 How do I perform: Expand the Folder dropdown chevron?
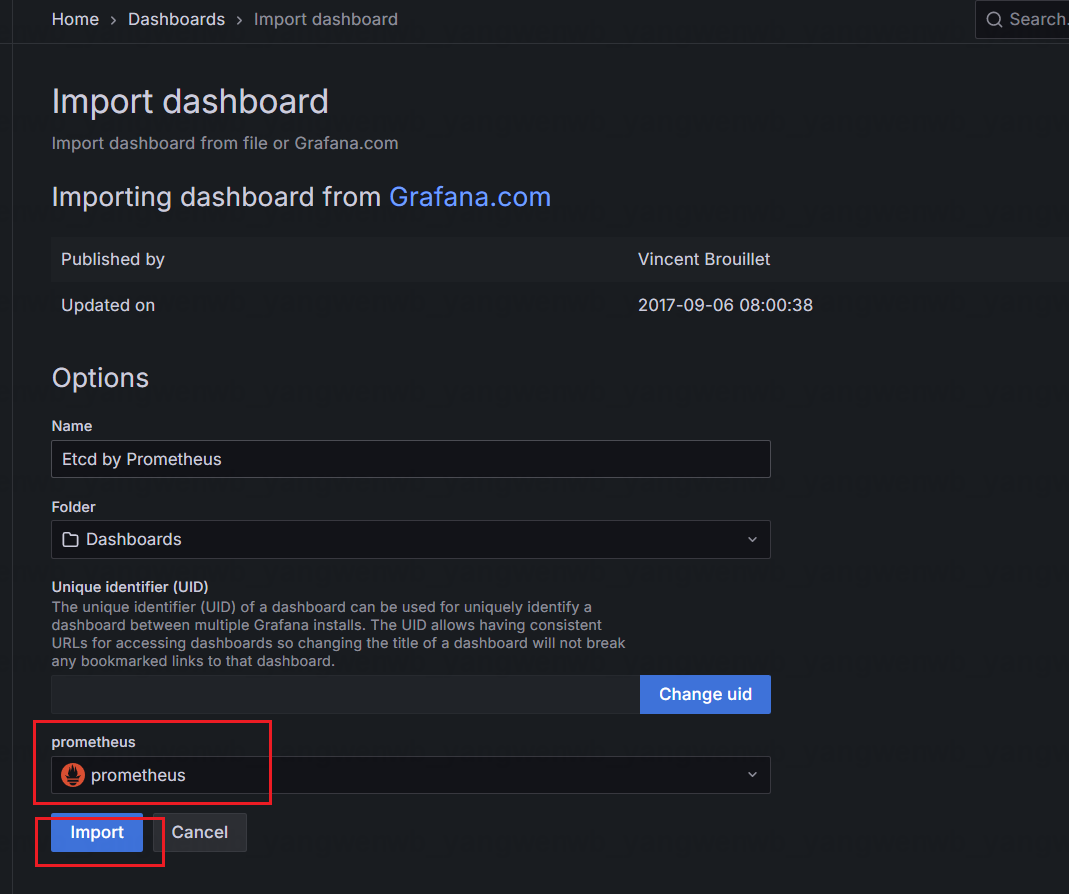click(x=752, y=540)
